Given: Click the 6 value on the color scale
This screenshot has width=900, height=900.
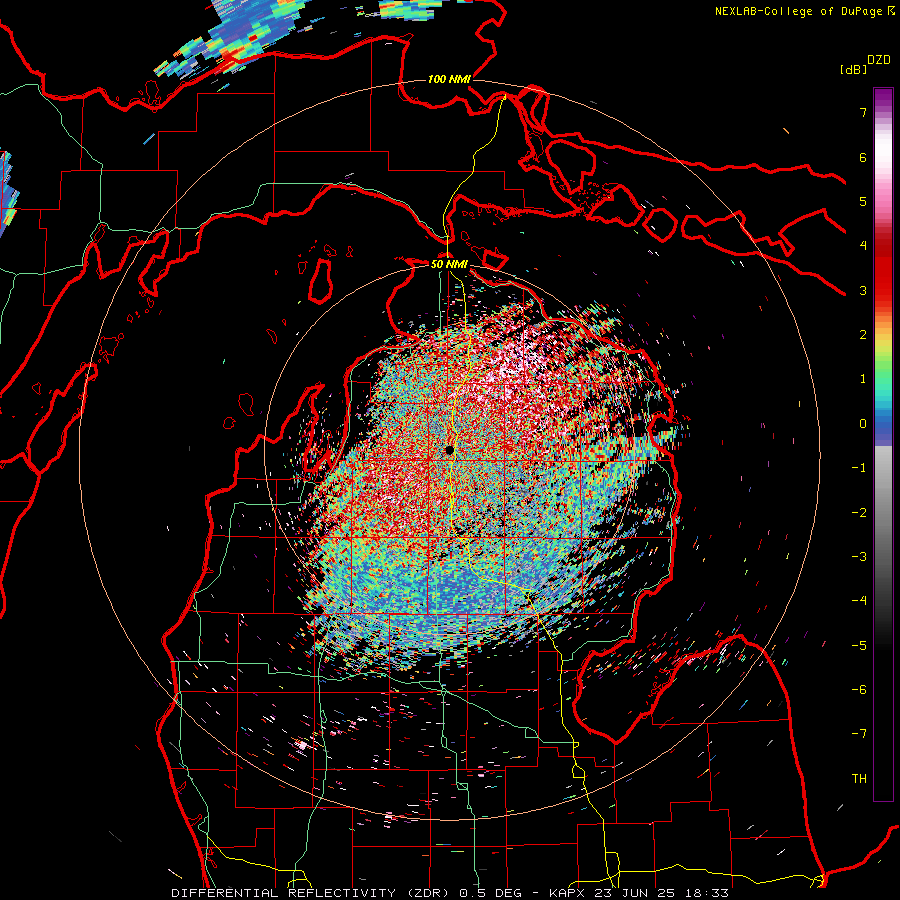Looking at the screenshot, I should pos(863,157).
